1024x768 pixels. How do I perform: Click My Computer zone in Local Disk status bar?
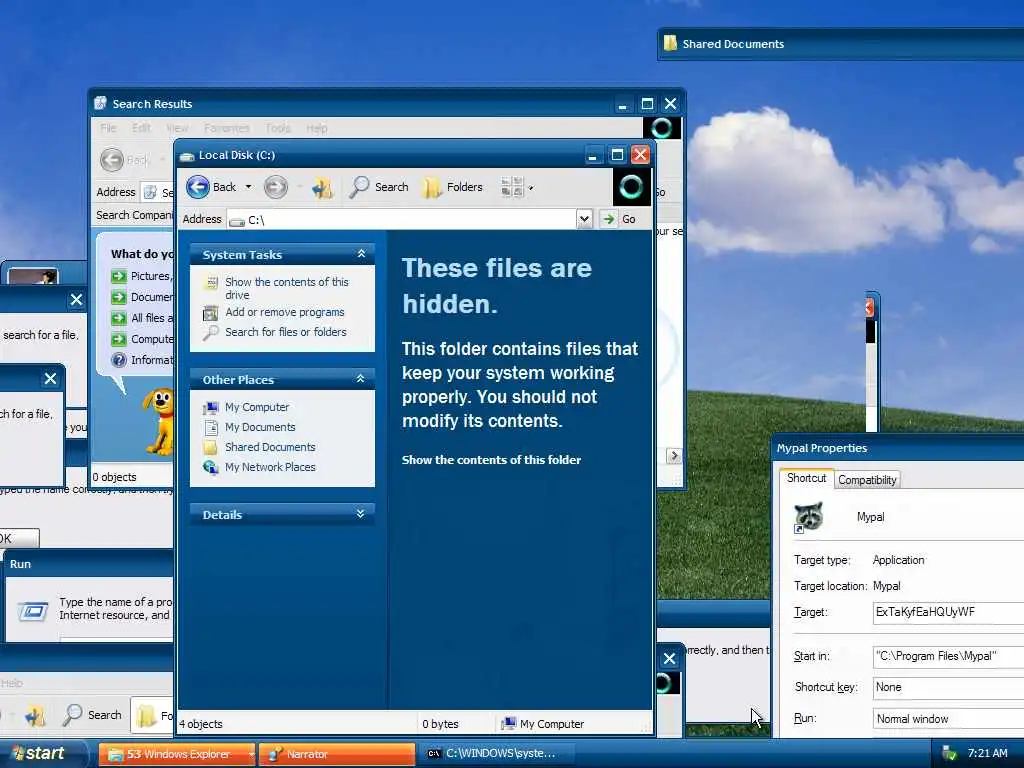pyautogui.click(x=542, y=724)
